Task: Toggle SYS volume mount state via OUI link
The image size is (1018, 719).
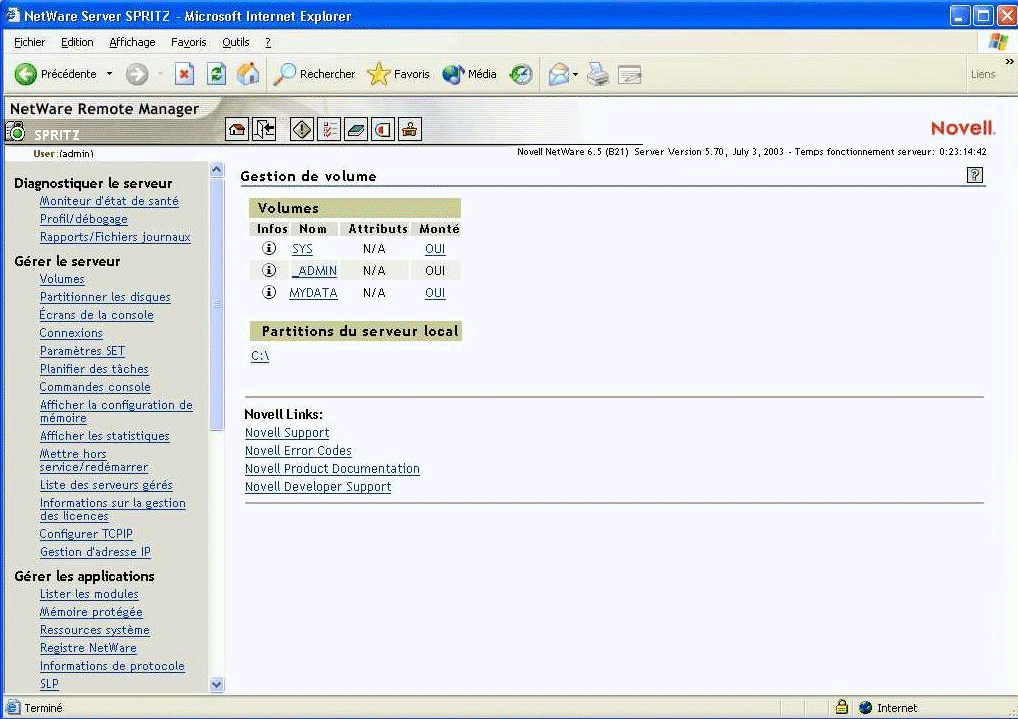Action: [x=435, y=248]
